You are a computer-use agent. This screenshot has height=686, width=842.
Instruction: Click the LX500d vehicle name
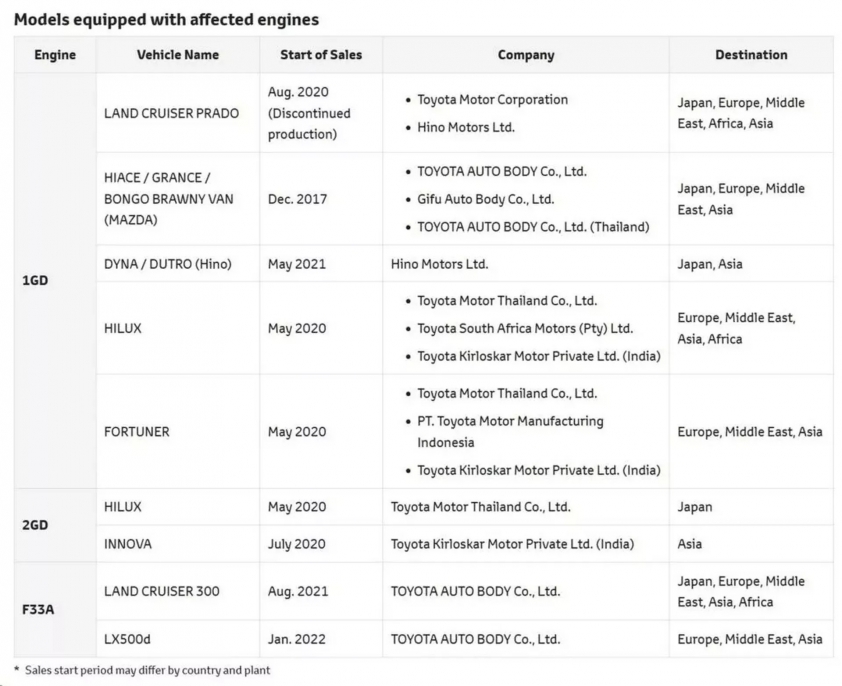point(127,639)
